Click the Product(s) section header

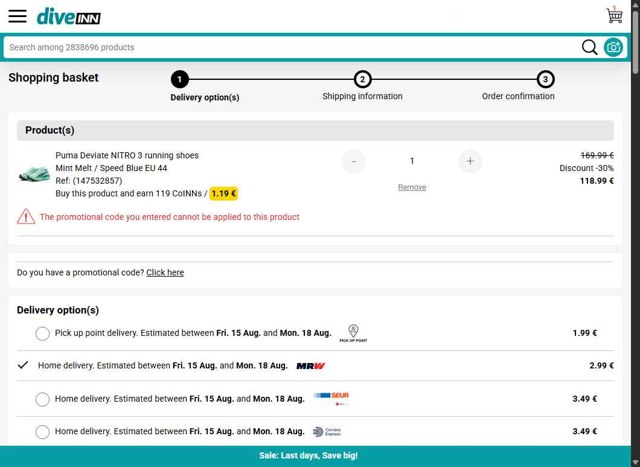pyautogui.click(x=315, y=130)
